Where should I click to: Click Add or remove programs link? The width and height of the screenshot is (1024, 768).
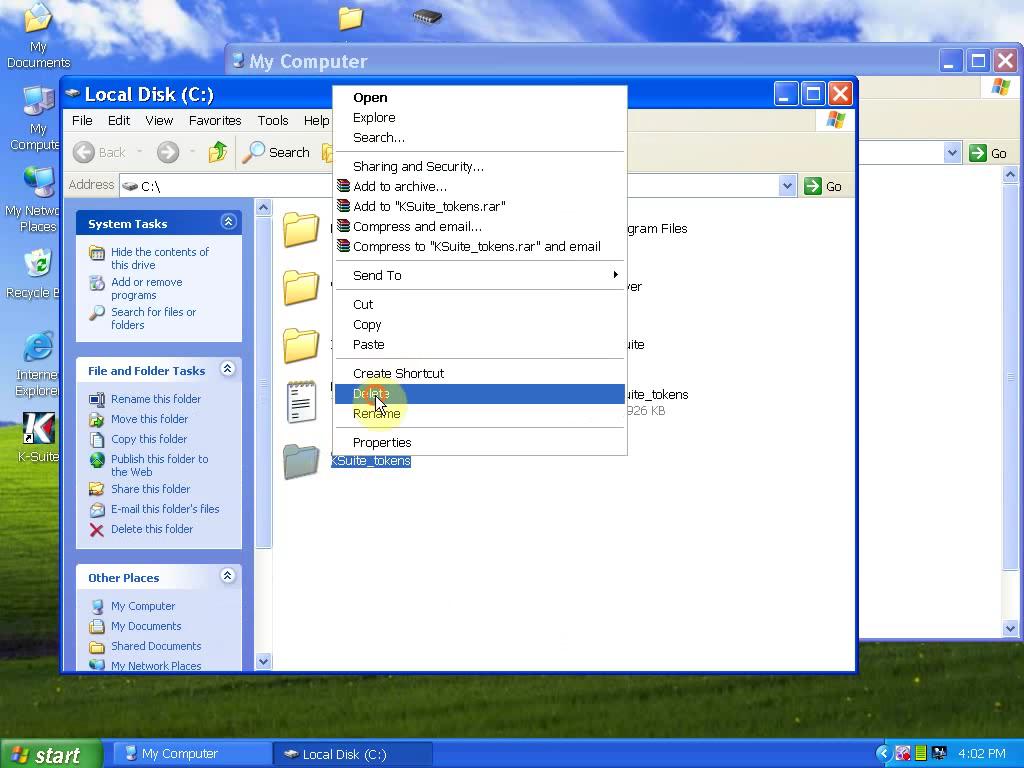146,289
